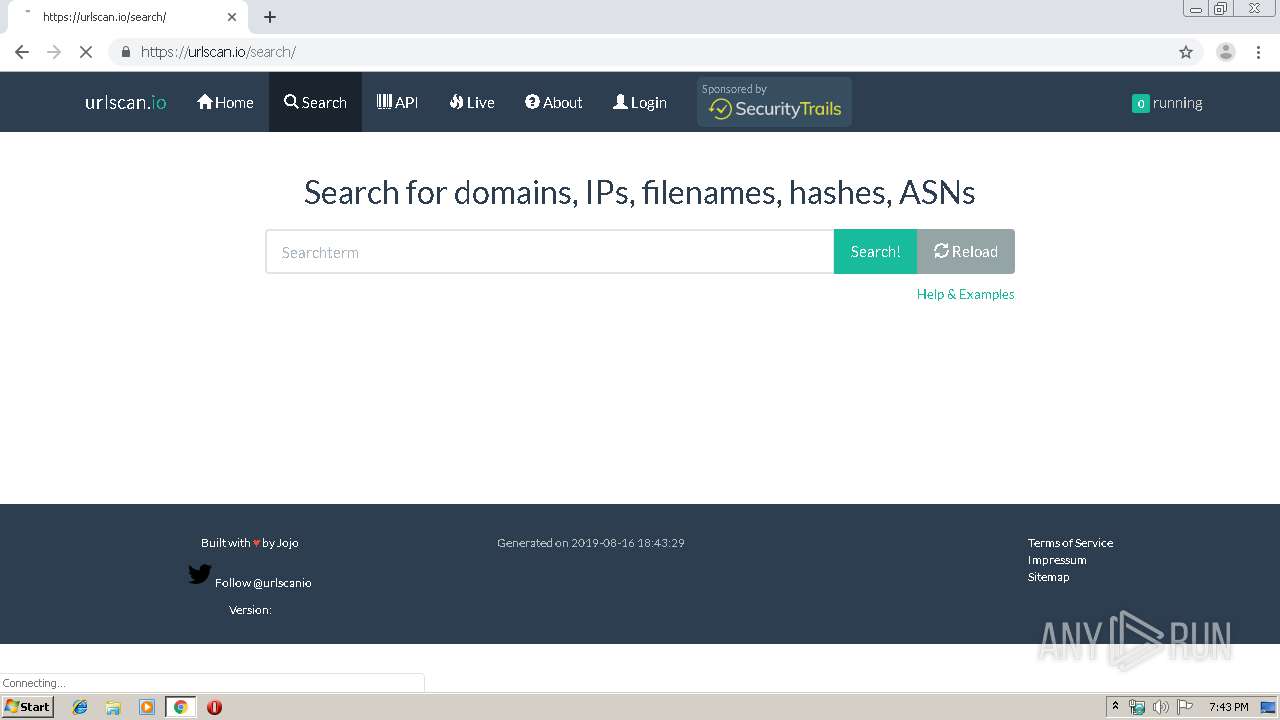Click the browser address bar URL
Viewport: 1280px width, 720px height.
point(218,52)
